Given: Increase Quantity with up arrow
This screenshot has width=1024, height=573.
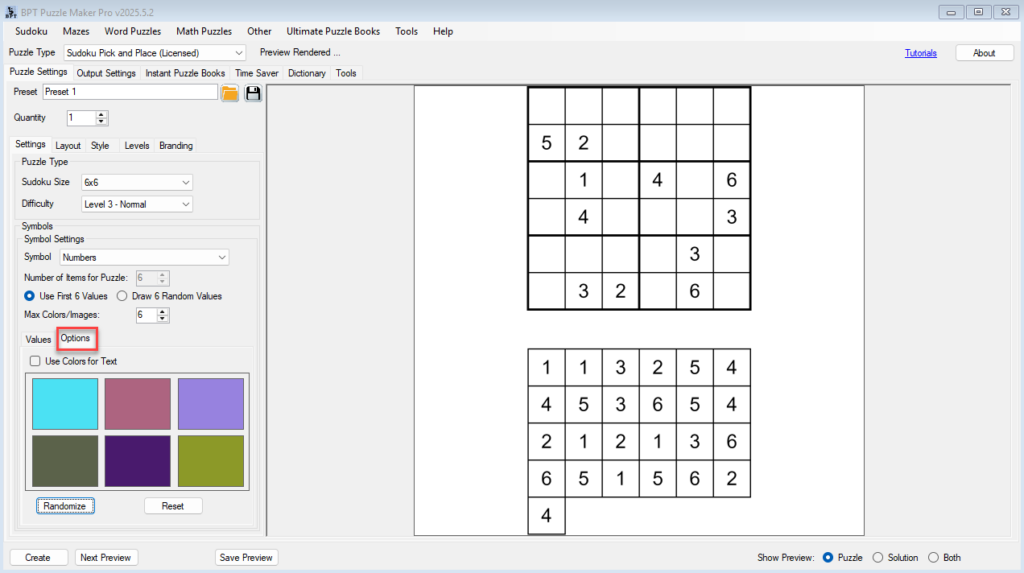Looking at the screenshot, I should click(x=101, y=114).
